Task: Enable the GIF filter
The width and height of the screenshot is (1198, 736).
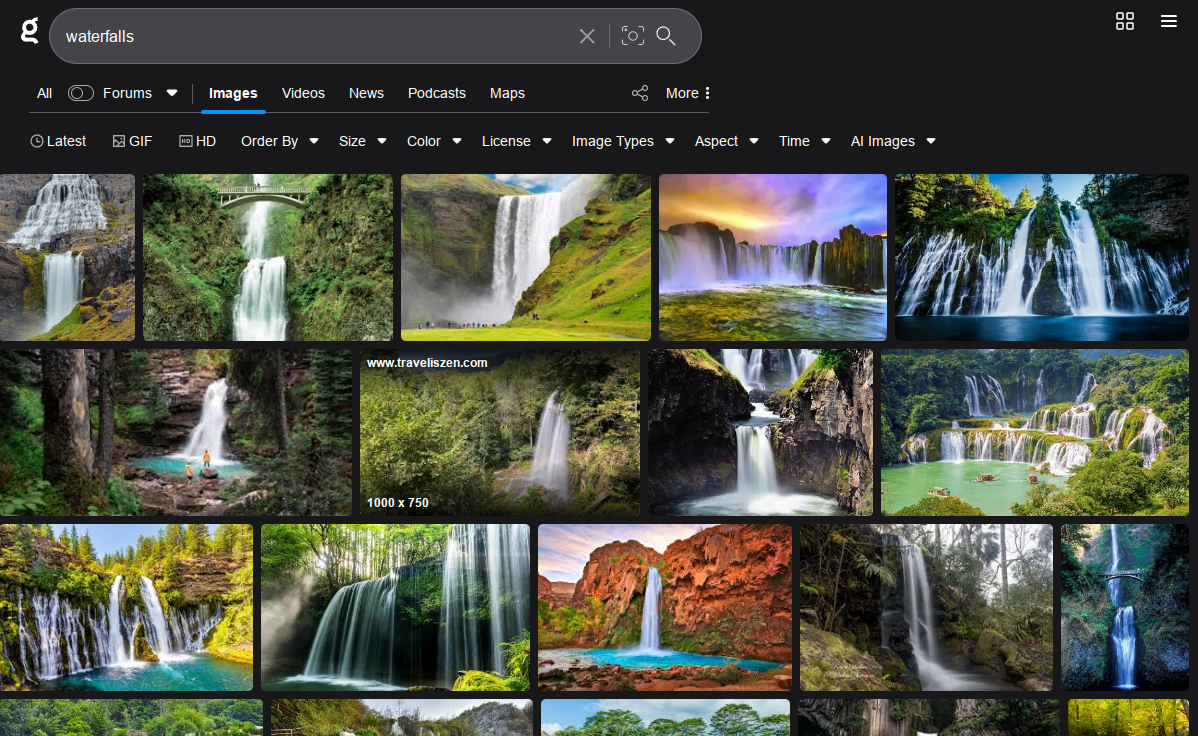Action: (132, 141)
